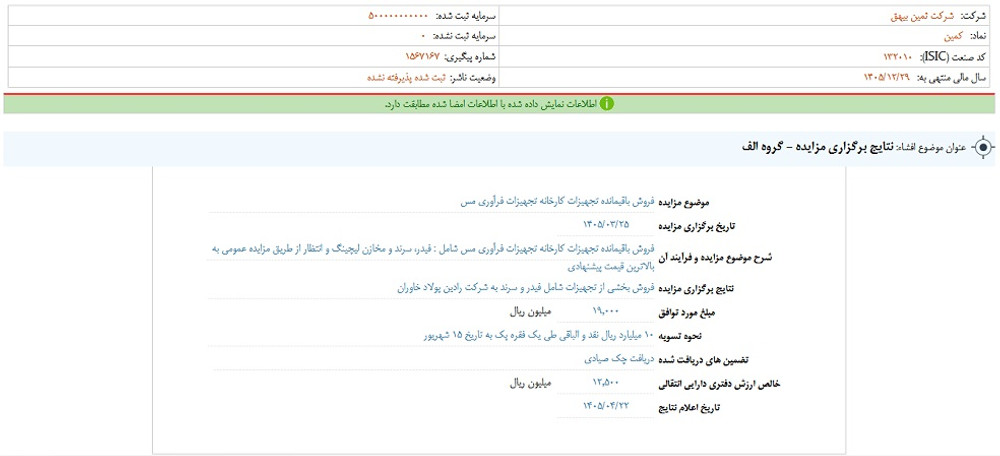The height and width of the screenshot is (456, 1000).
Task: Click guarantees value دریافت چک صیادی
Action: pos(619,359)
